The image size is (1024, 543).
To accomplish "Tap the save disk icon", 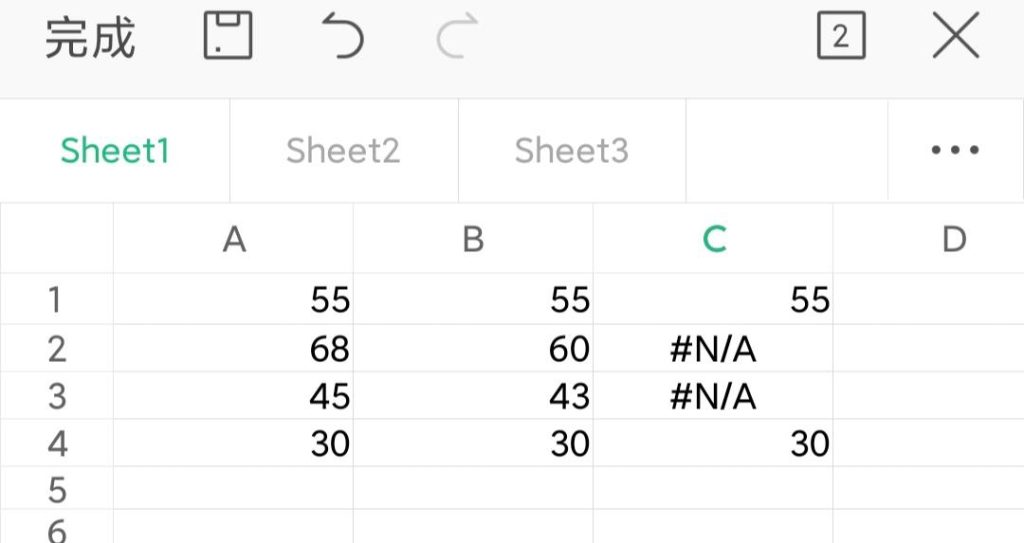I will pyautogui.click(x=228, y=38).
